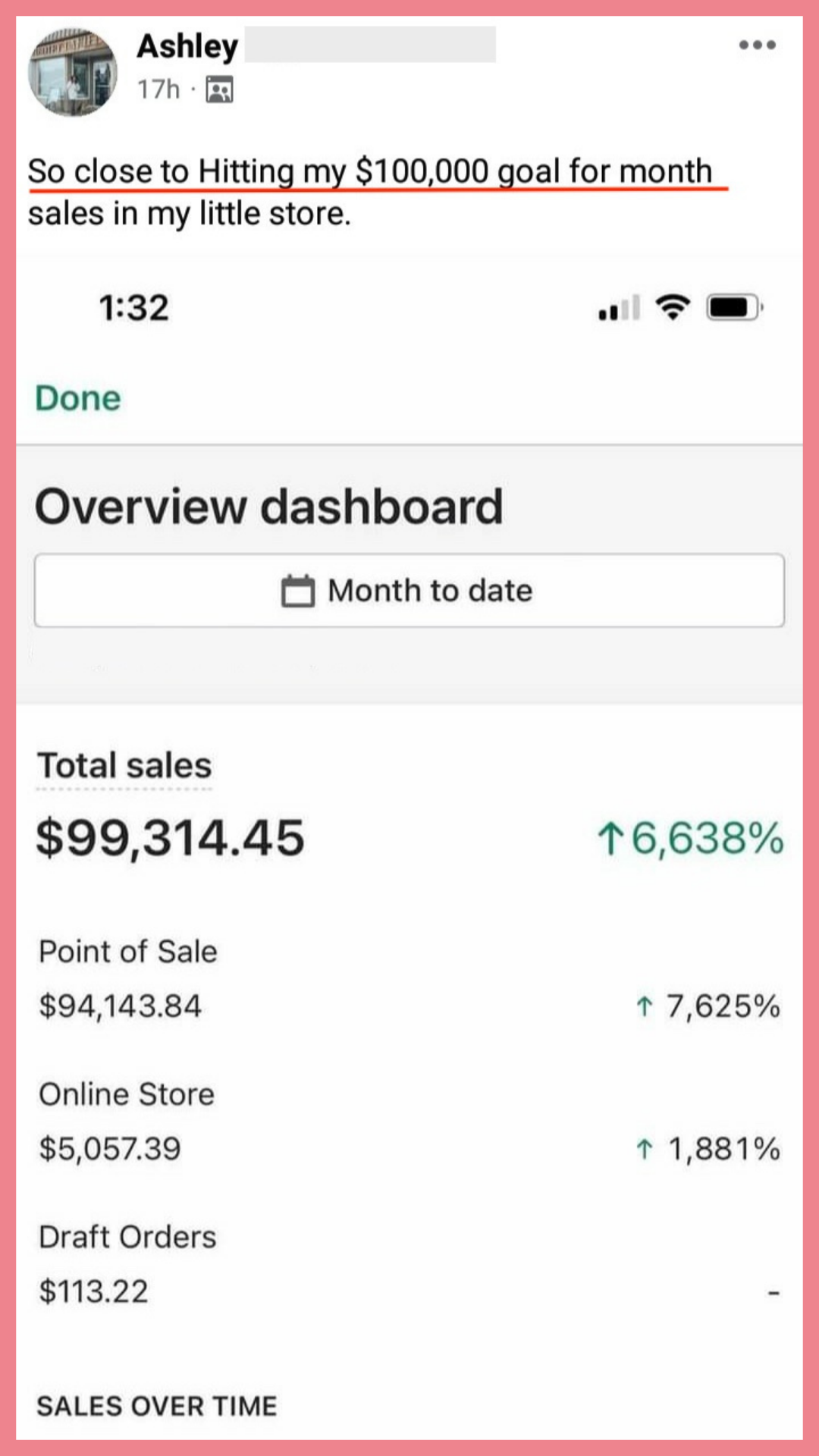
Task: Tap the Wi-Fi status icon
Action: (673, 307)
